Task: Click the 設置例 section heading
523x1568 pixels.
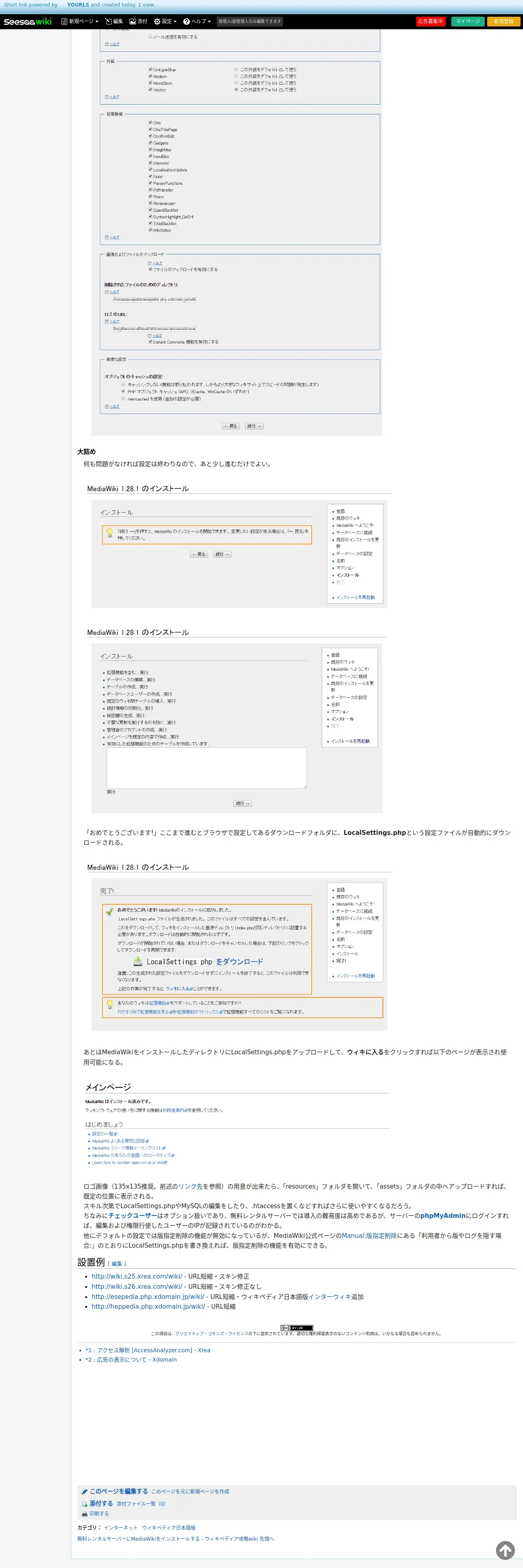Action: point(91,1262)
